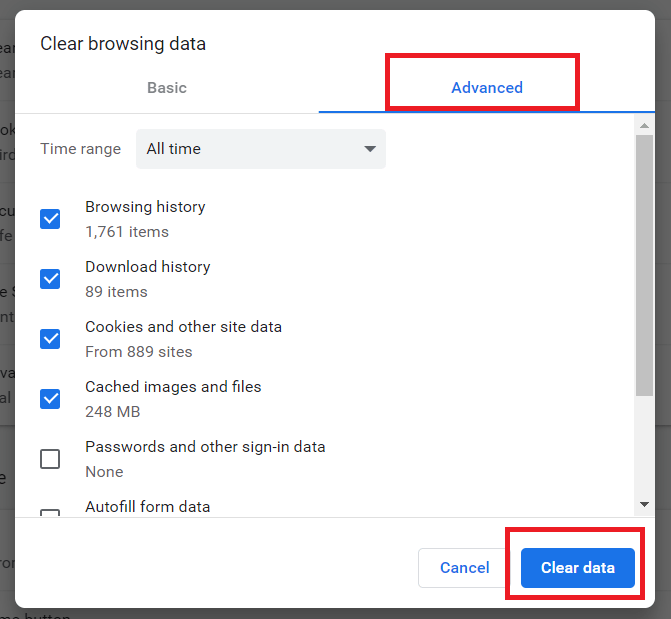
Task: Check Passwords and other sign-in data
Action: tap(50, 459)
